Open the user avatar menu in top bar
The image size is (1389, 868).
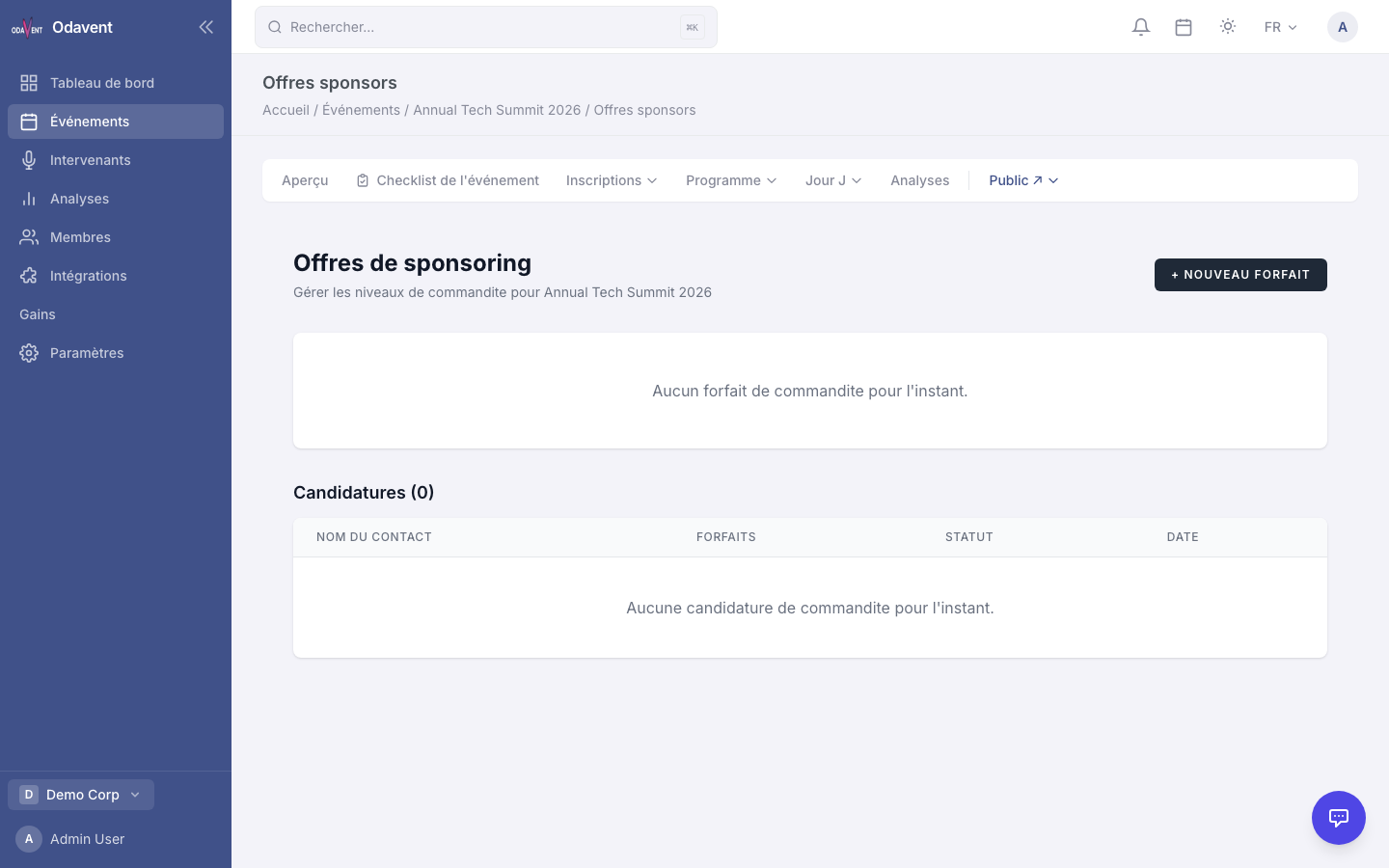click(x=1343, y=27)
